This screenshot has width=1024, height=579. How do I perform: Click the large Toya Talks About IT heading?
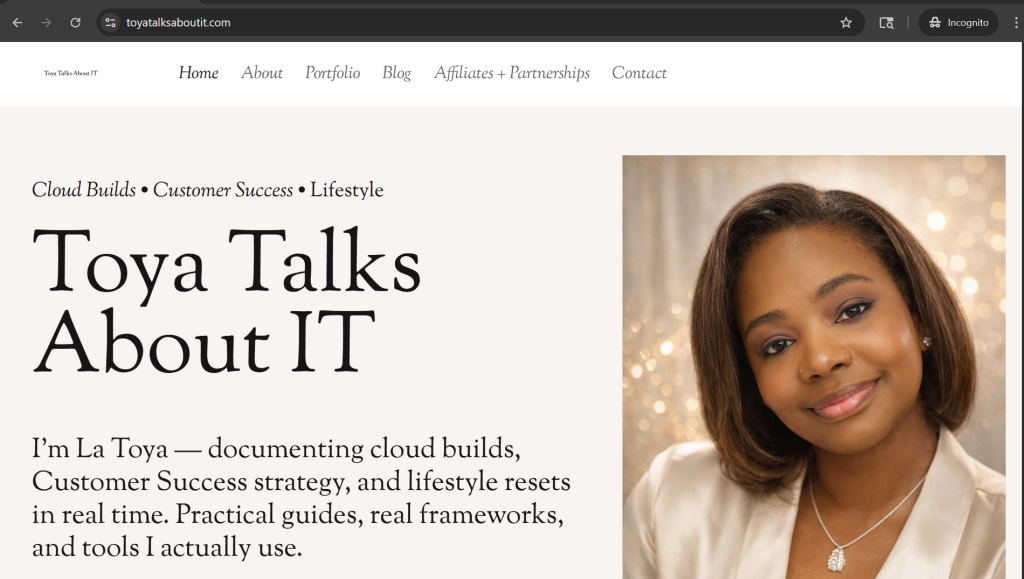tap(227, 302)
